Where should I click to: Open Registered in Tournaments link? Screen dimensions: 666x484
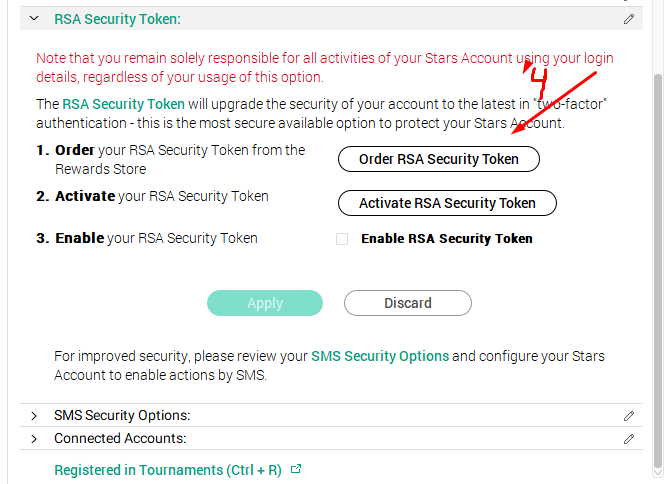pos(168,470)
